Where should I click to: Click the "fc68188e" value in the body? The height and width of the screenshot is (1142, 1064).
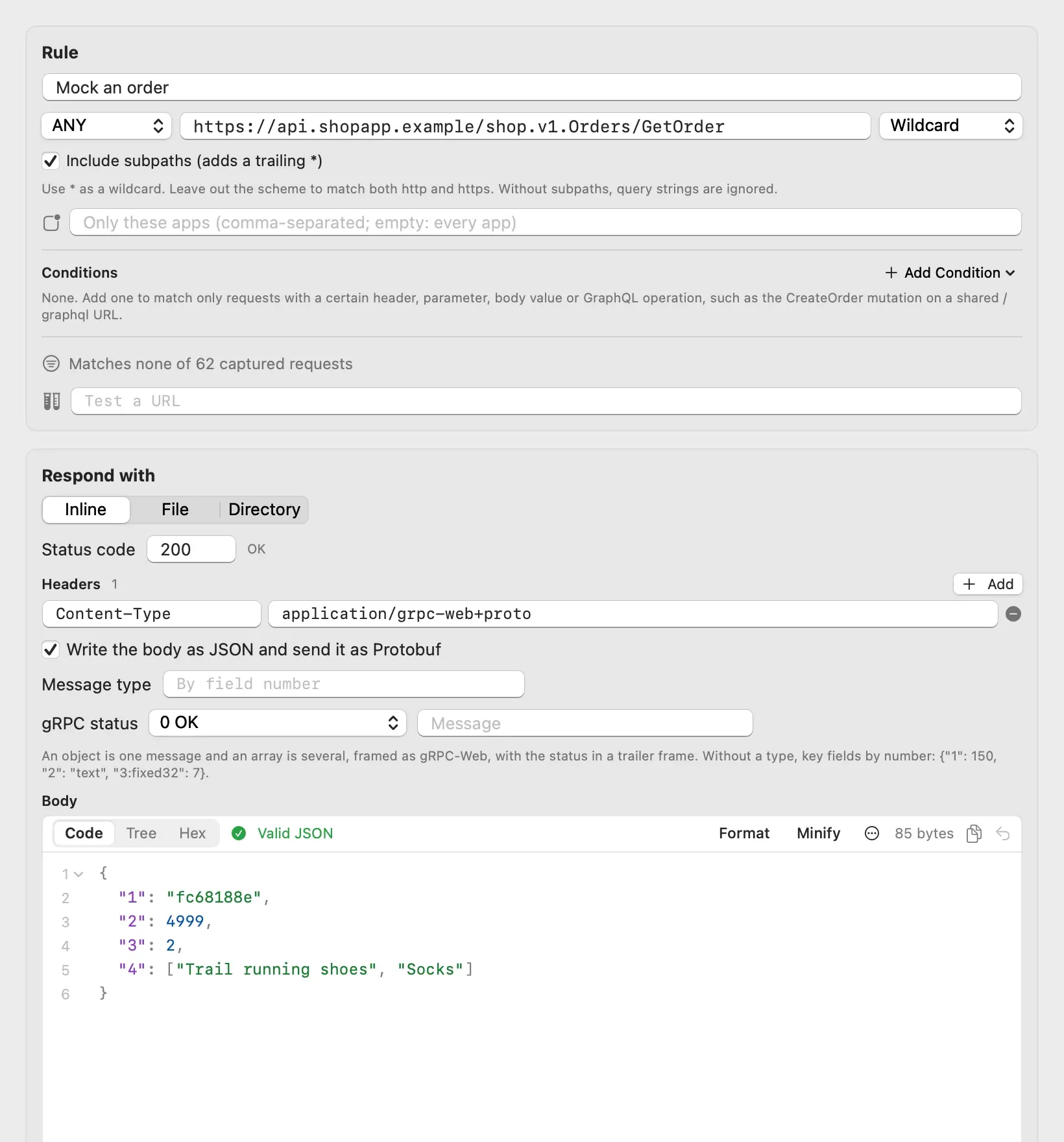pos(213,897)
